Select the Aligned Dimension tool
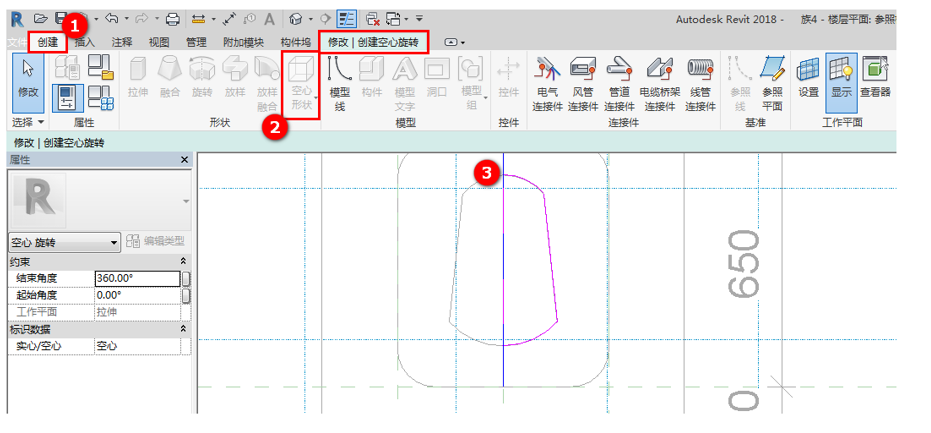The width and height of the screenshot is (931, 433). [x=230, y=19]
